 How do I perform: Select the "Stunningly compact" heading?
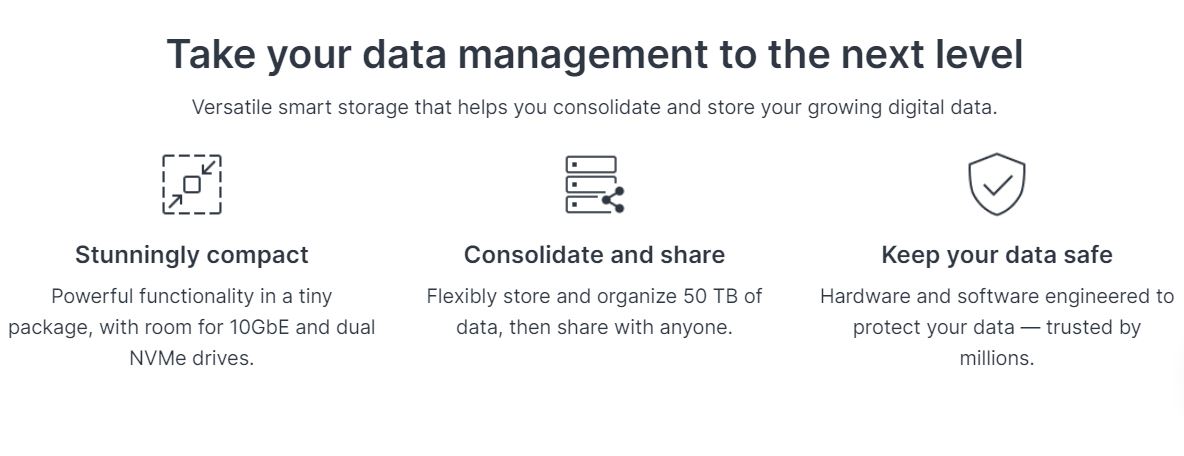[192, 255]
